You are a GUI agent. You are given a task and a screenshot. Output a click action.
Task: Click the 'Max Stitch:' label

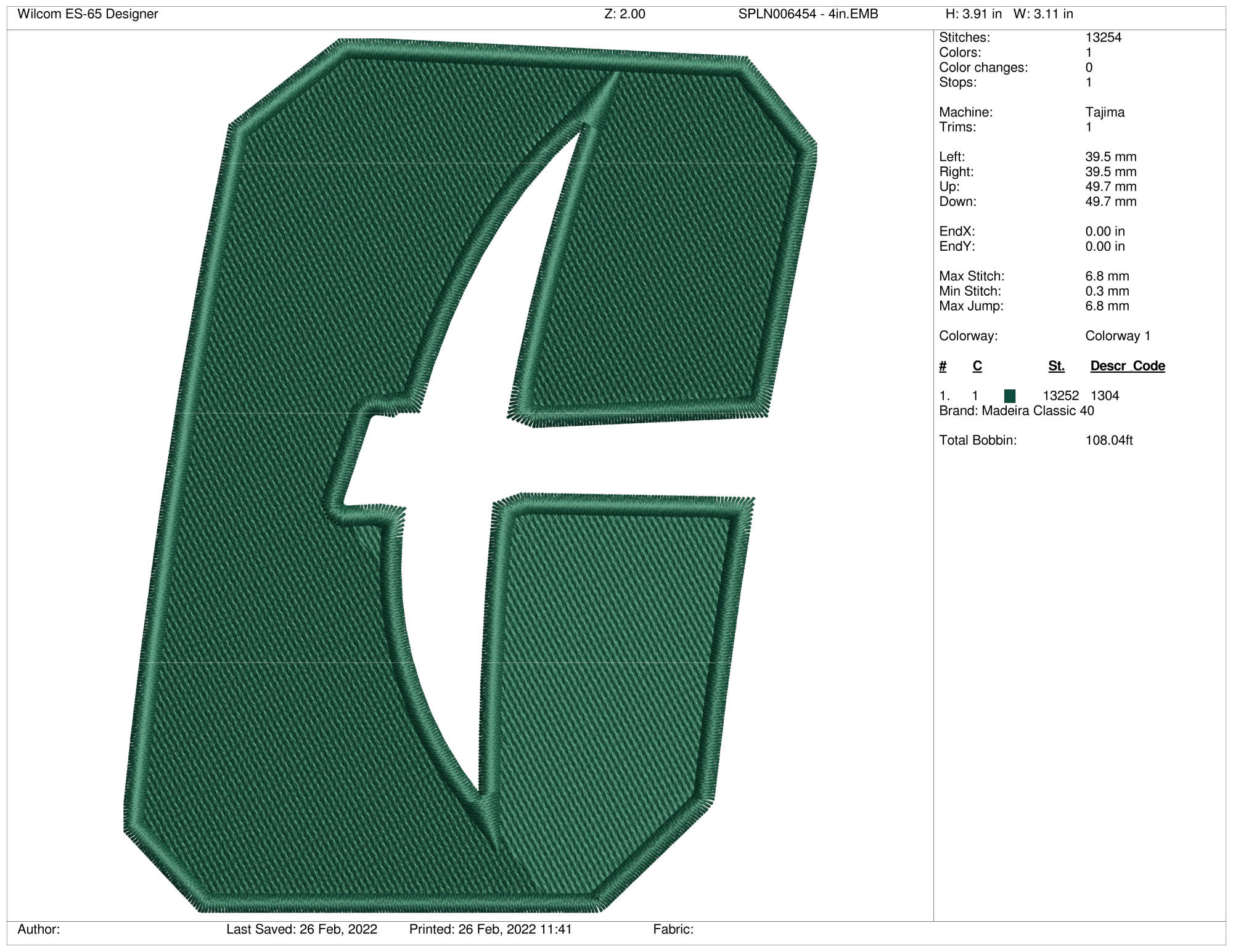(x=972, y=276)
